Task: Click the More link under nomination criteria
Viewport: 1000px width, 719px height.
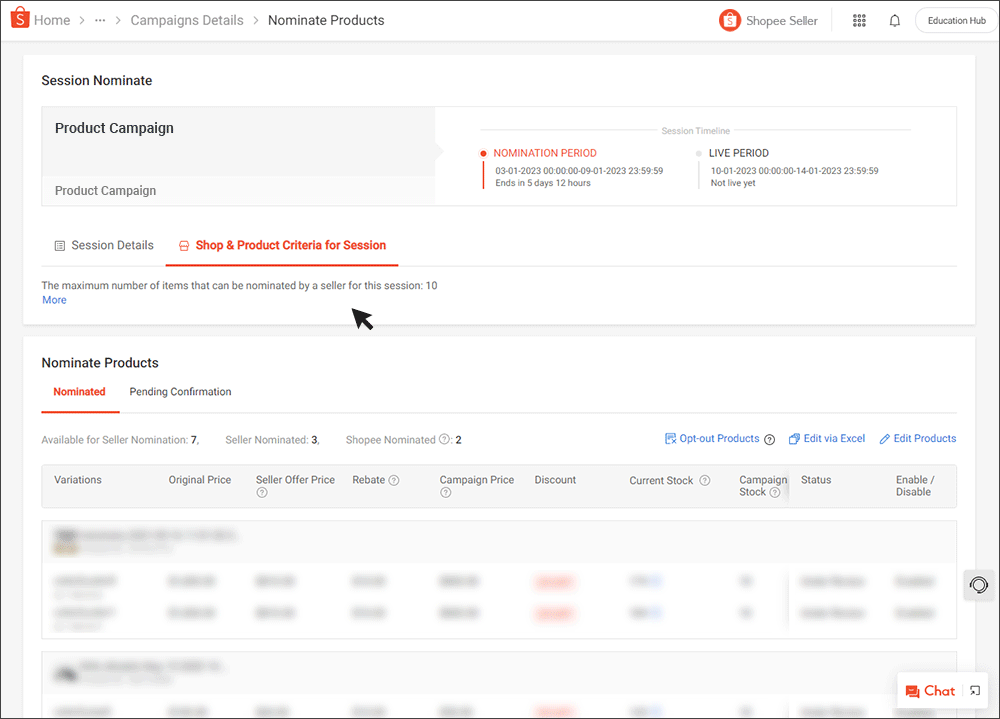Action: click(53, 299)
